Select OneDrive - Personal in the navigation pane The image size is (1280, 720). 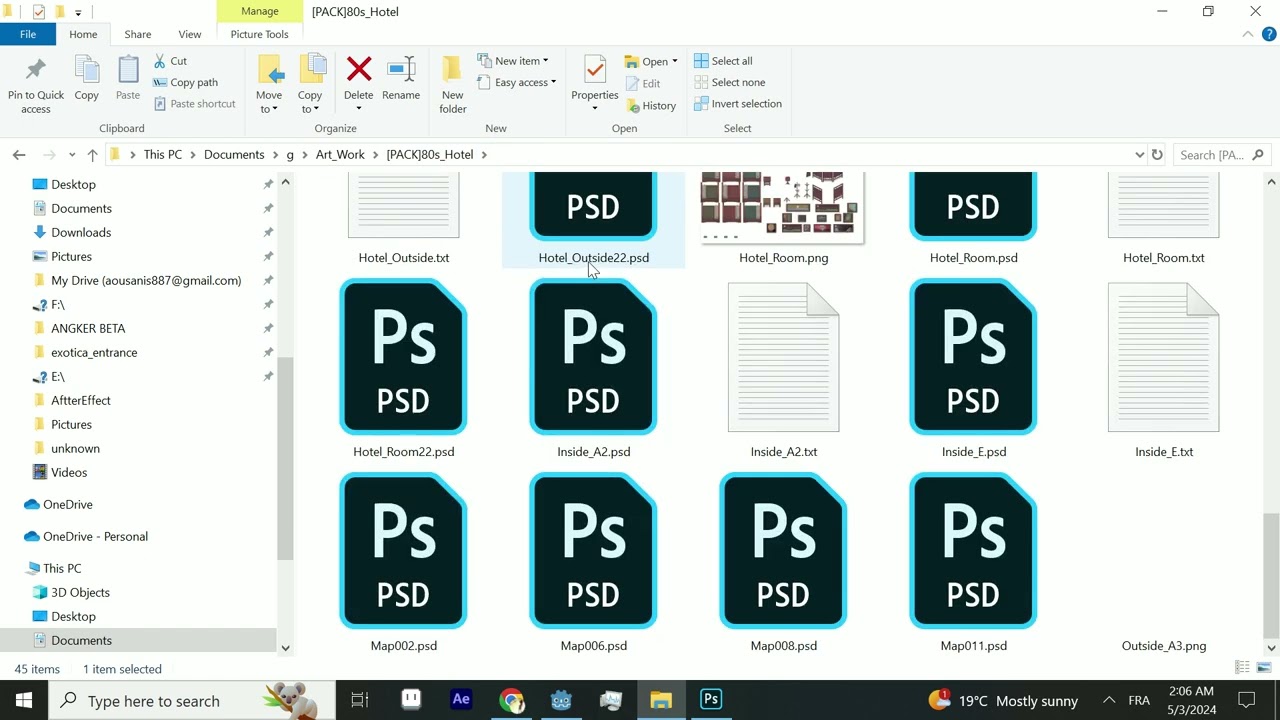coord(95,536)
